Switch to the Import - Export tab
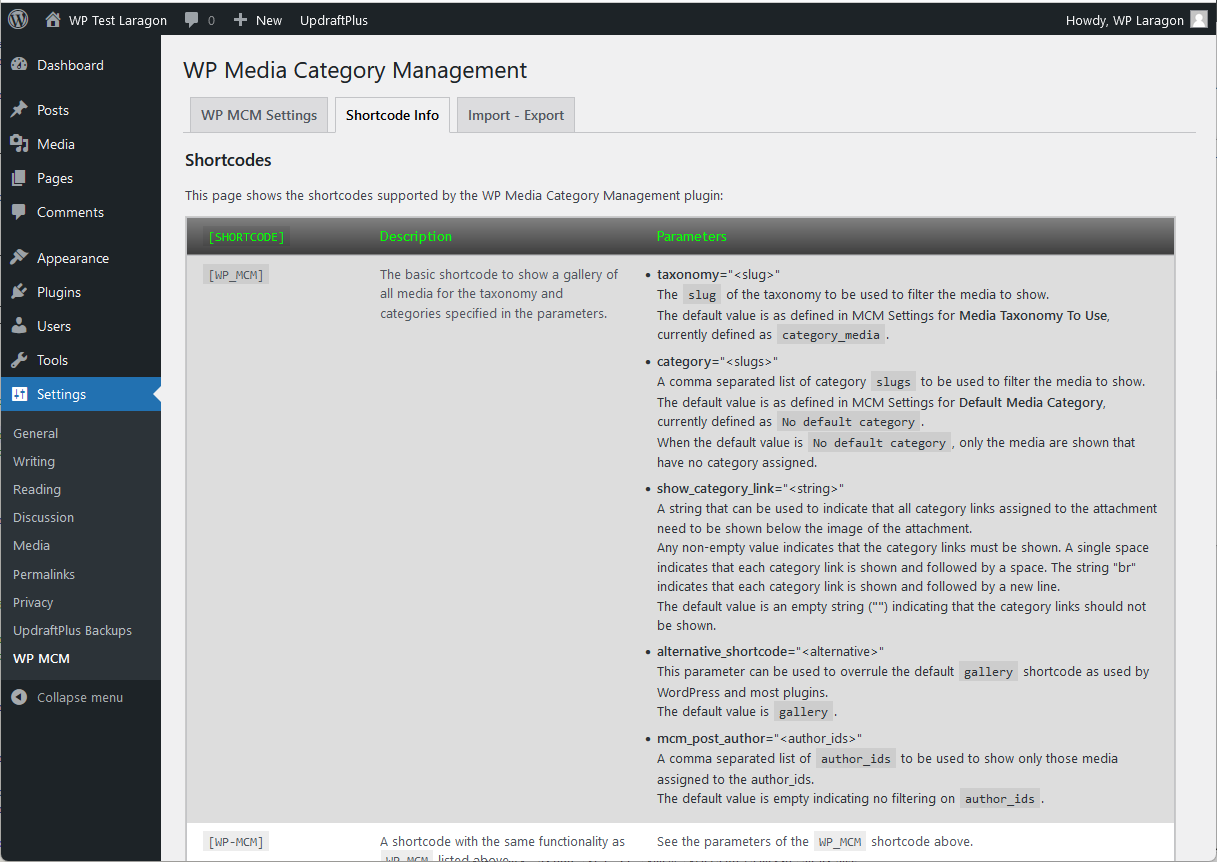This screenshot has width=1217, height=862. 516,115
